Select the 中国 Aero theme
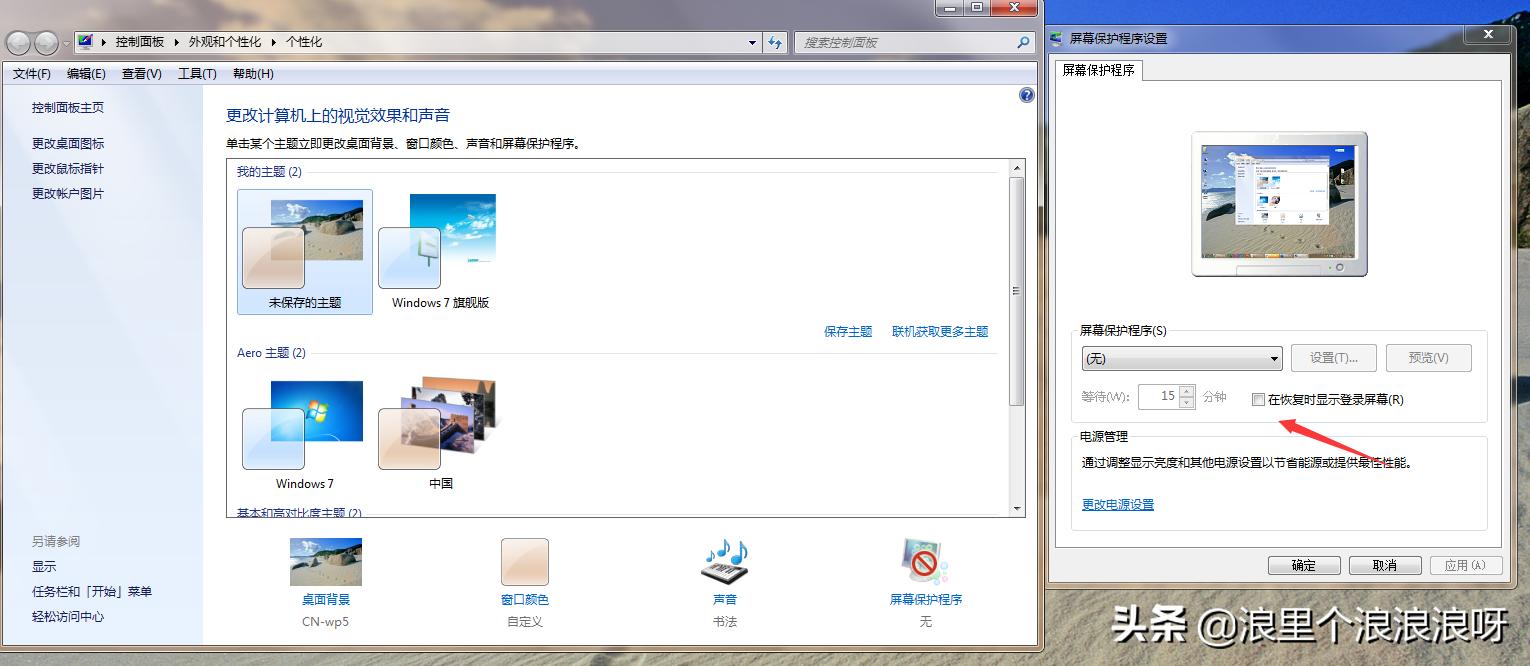 [440, 433]
